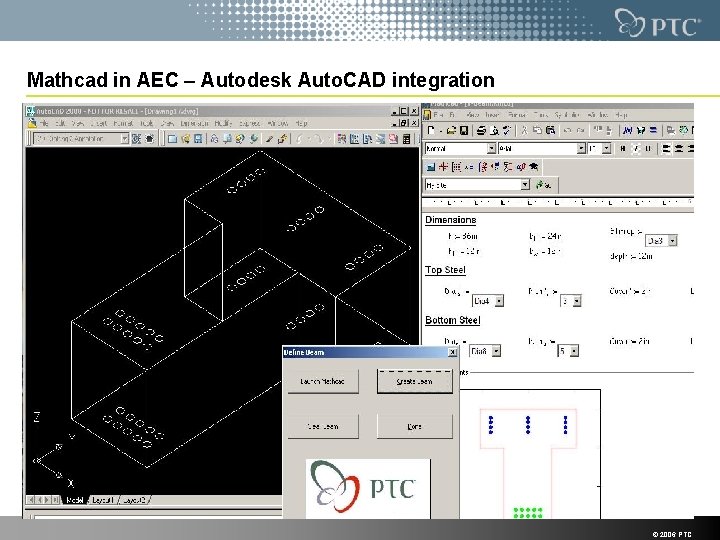
Task: Click Print Preview icon in Mathcad toolbar
Action: click(494, 130)
